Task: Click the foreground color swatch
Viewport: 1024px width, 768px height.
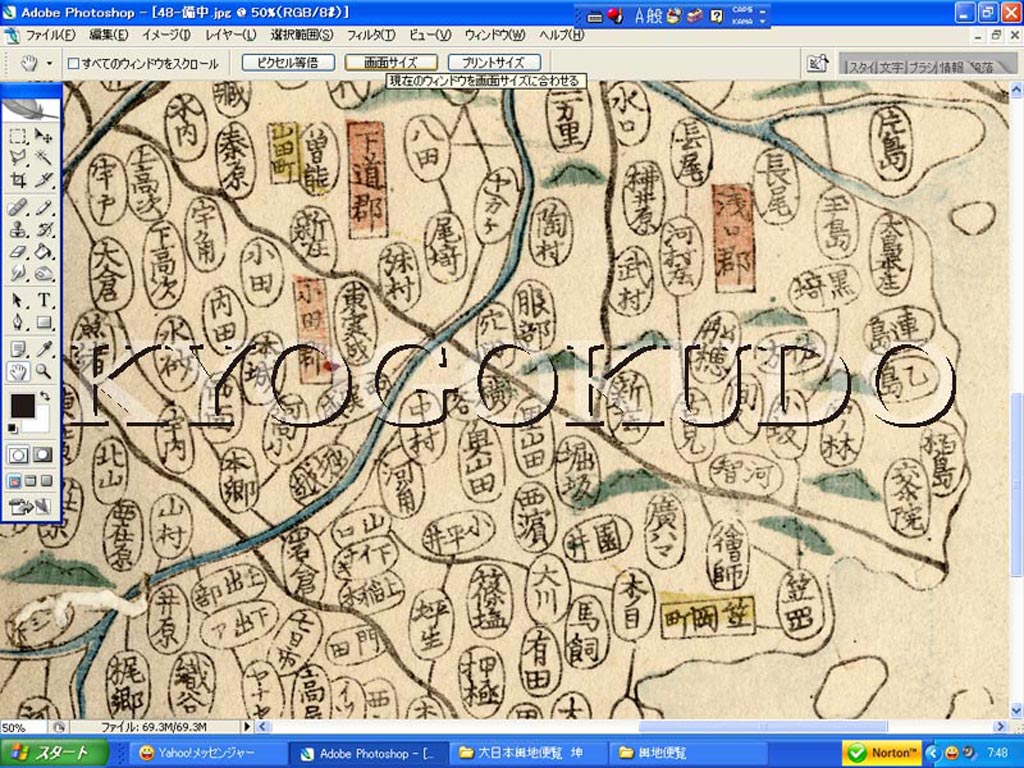Action: [x=22, y=406]
